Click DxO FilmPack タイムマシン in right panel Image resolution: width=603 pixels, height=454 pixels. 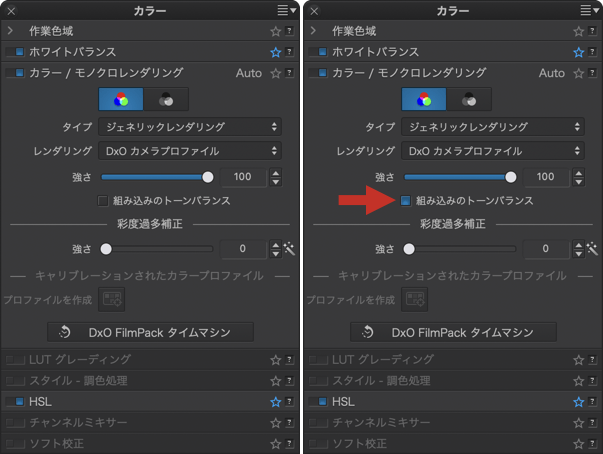[453, 332]
